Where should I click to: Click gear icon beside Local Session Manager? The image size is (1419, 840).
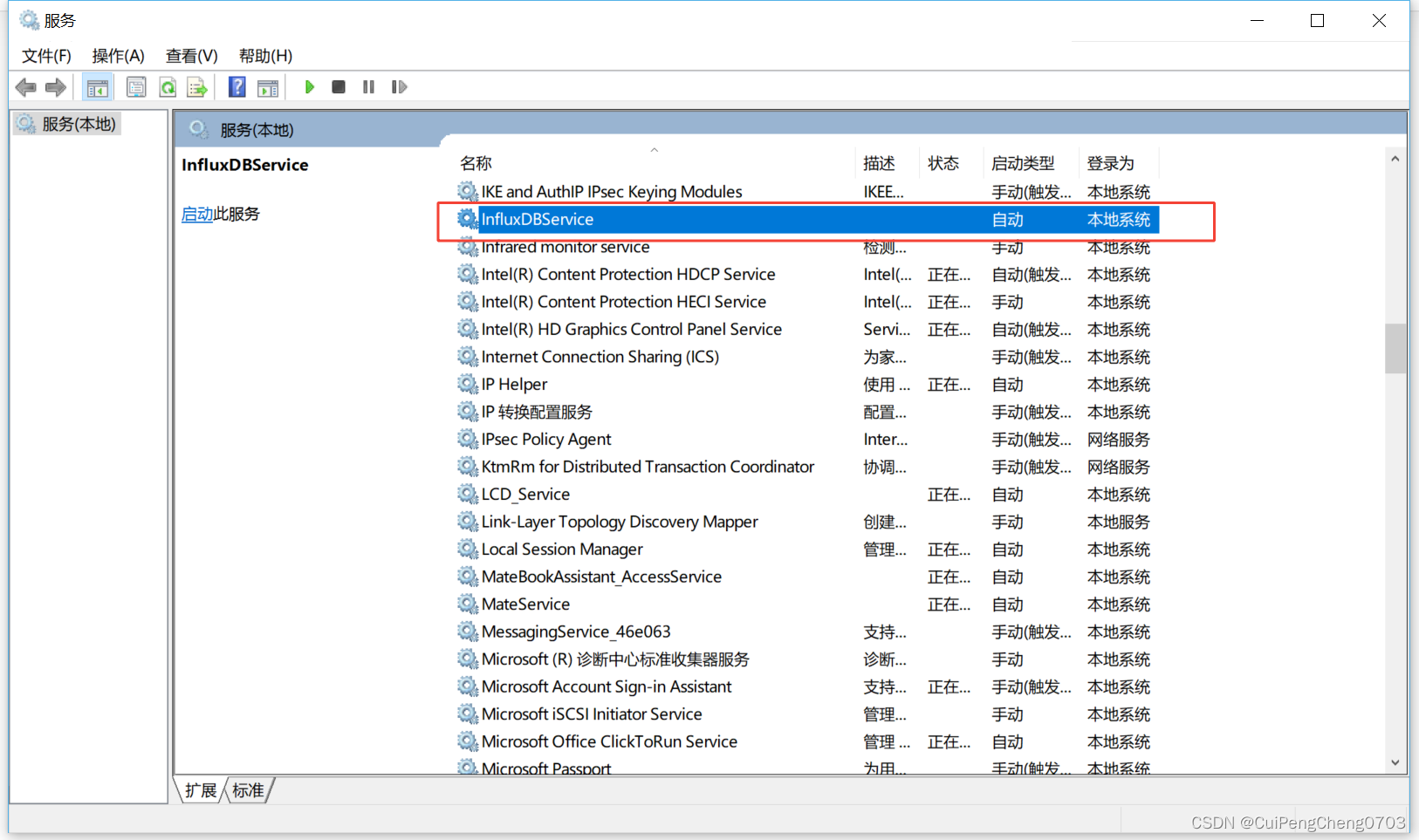click(468, 549)
